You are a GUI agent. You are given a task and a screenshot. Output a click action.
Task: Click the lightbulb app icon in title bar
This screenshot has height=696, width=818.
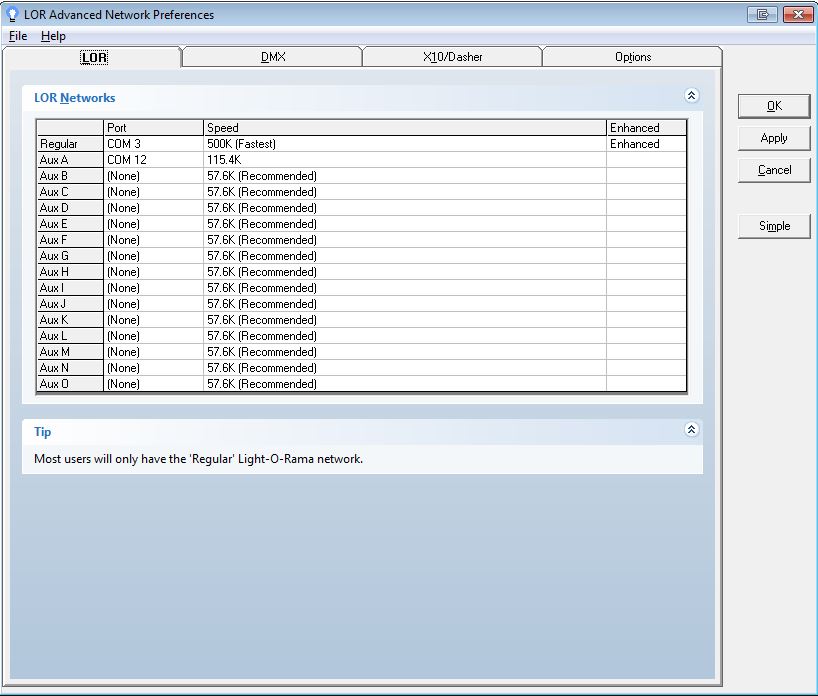click(12, 14)
